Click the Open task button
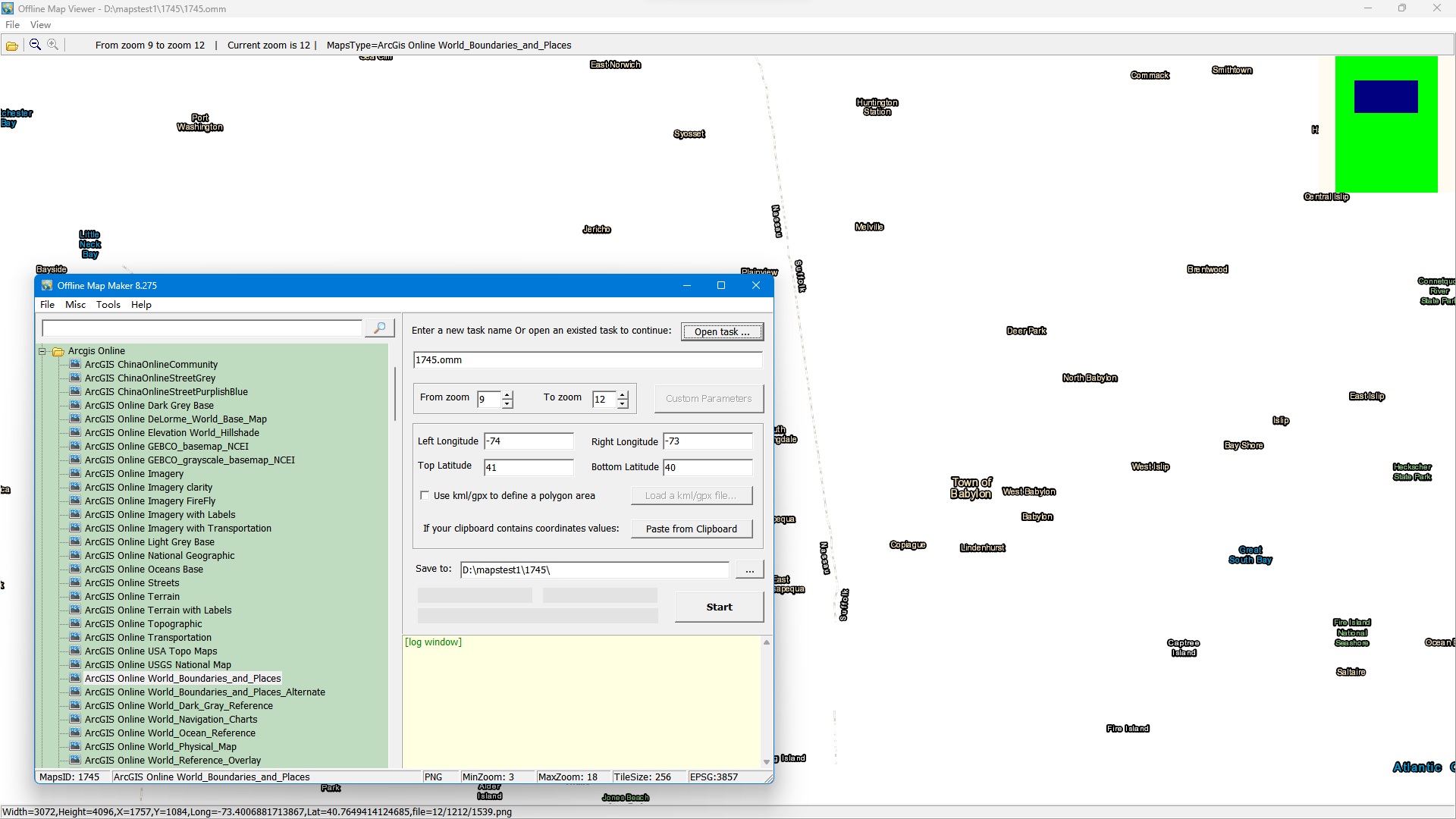 722,331
